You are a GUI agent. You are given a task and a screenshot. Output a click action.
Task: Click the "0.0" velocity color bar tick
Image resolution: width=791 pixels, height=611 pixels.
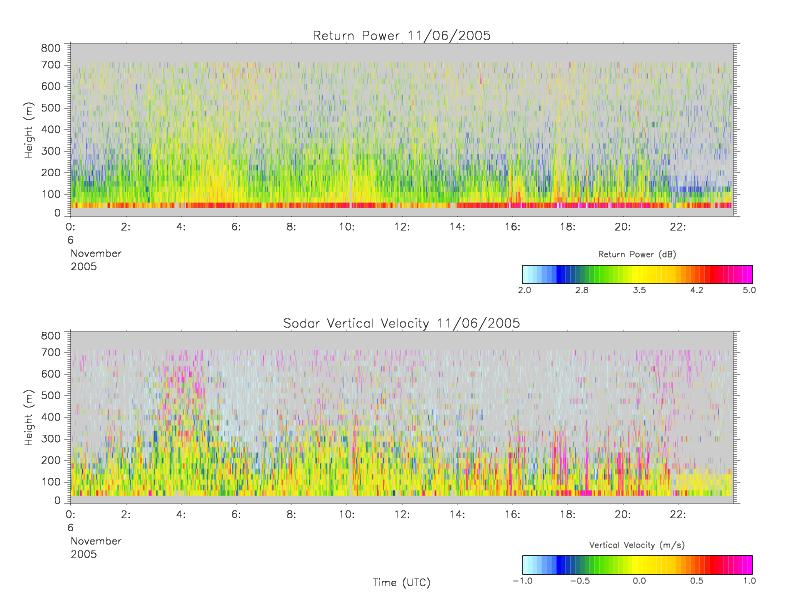click(x=639, y=581)
